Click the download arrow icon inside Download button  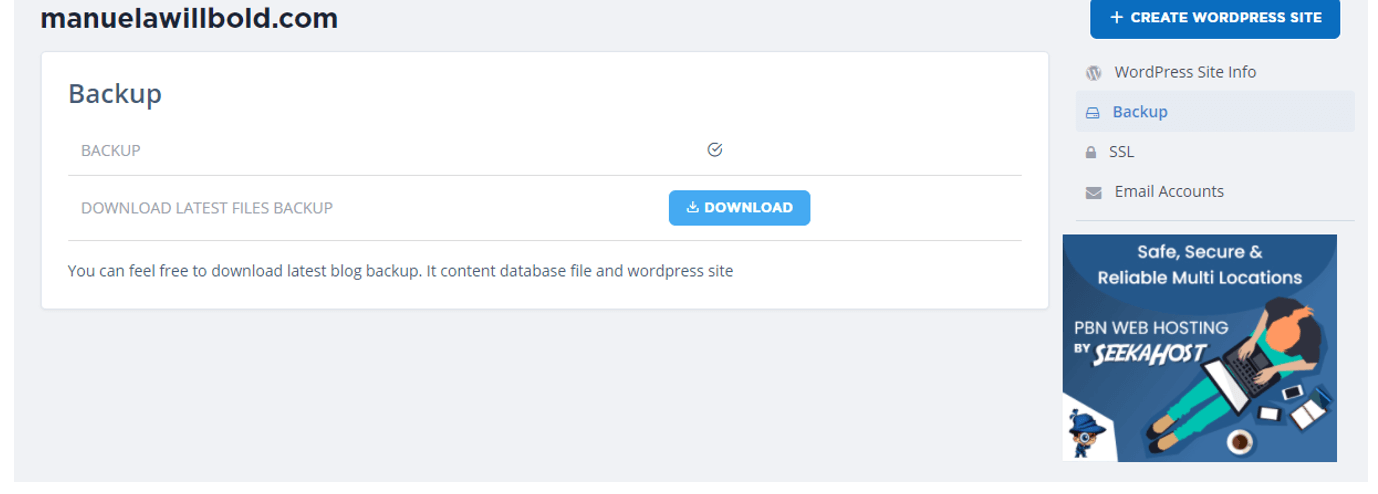tap(692, 208)
